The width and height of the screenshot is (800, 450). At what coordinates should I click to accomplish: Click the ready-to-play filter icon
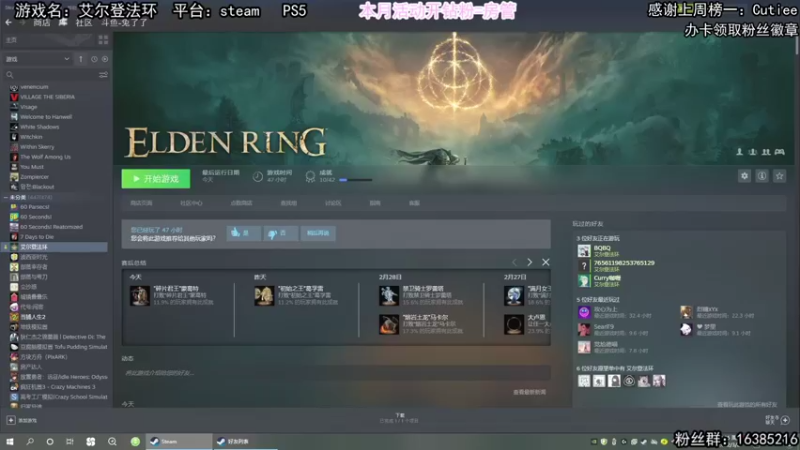[105, 59]
